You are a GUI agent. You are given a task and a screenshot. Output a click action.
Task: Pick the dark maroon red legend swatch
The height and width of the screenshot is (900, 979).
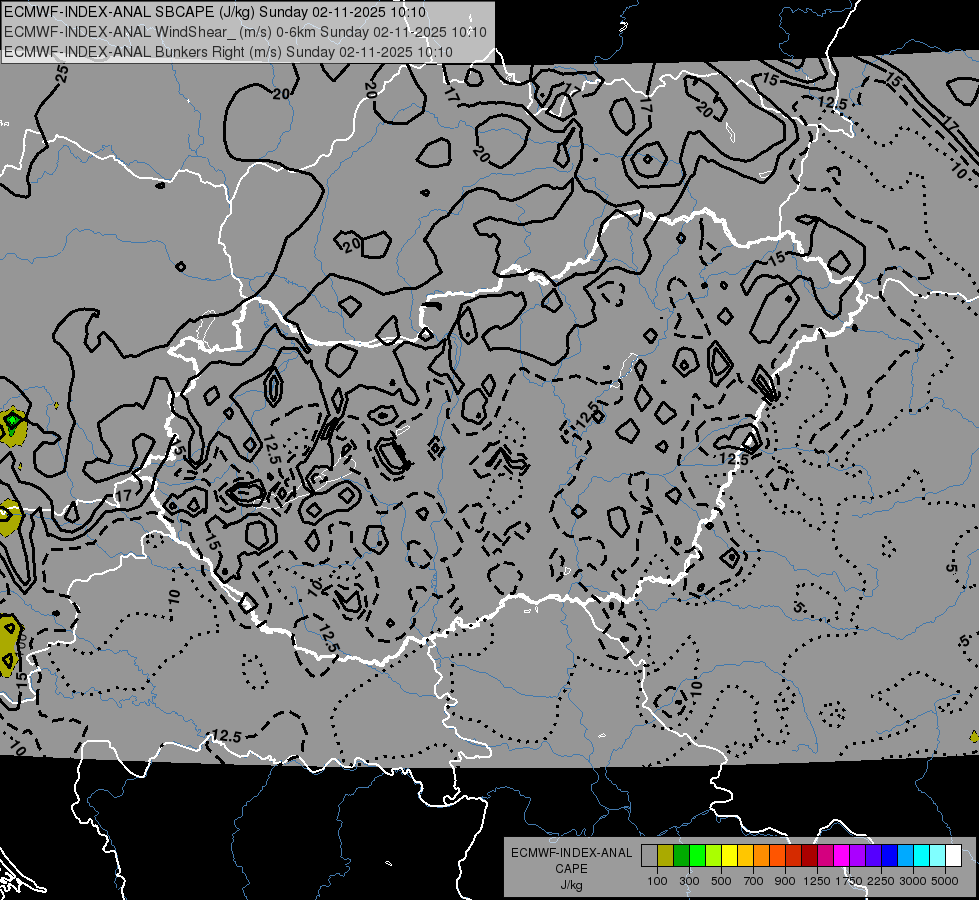click(x=810, y=856)
